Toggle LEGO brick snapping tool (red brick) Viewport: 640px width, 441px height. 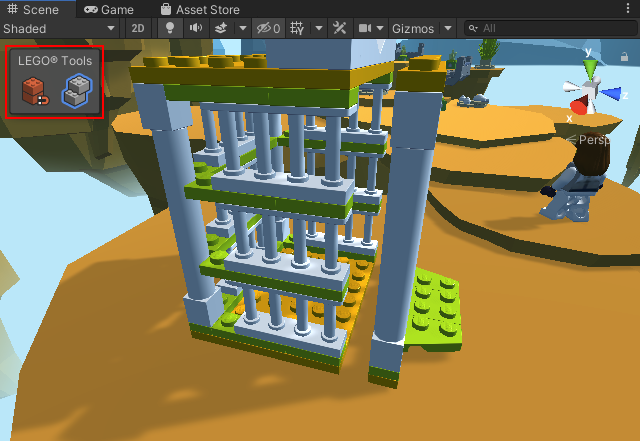35,91
